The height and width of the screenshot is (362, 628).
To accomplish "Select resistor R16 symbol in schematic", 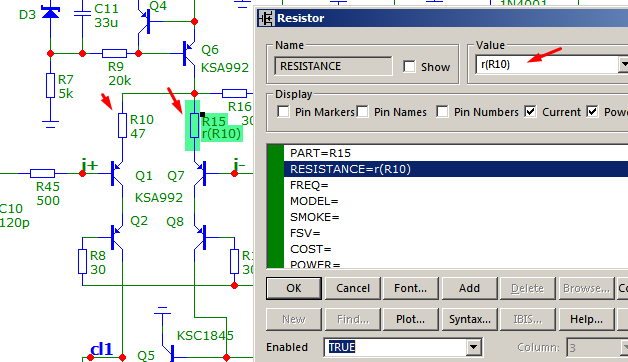I will 234,93.
